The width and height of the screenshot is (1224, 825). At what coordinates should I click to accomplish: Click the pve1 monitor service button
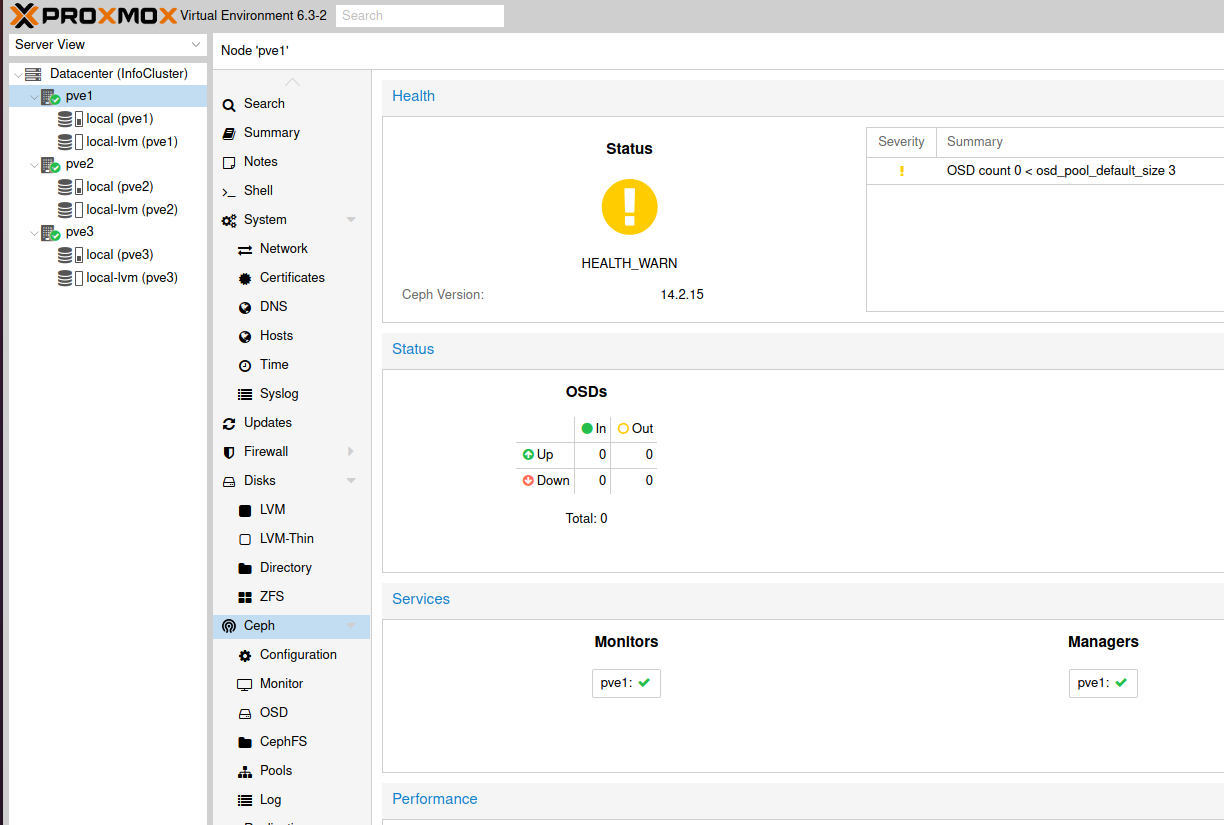click(626, 683)
